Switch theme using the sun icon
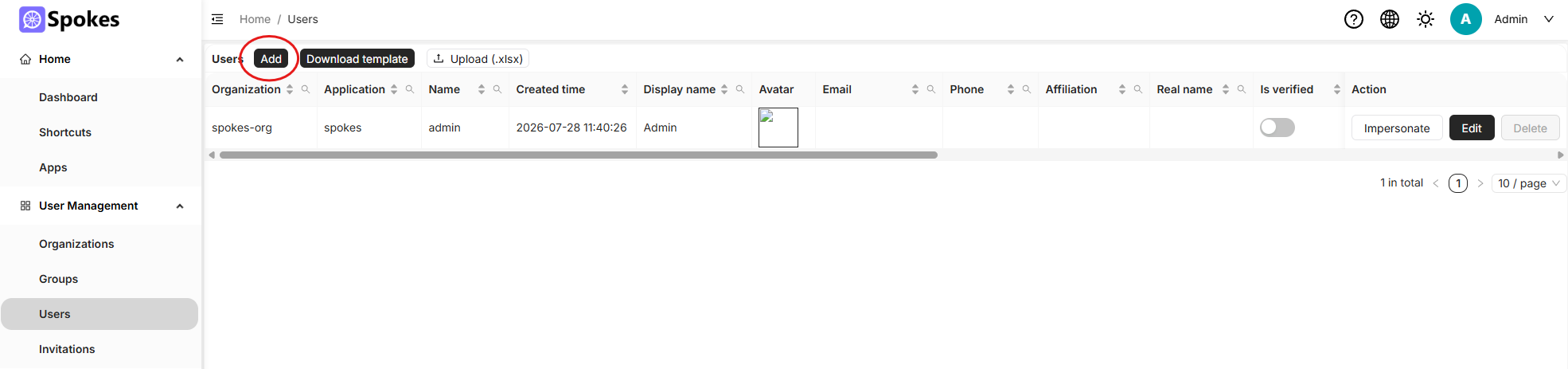The width and height of the screenshot is (1568, 369). click(1426, 19)
